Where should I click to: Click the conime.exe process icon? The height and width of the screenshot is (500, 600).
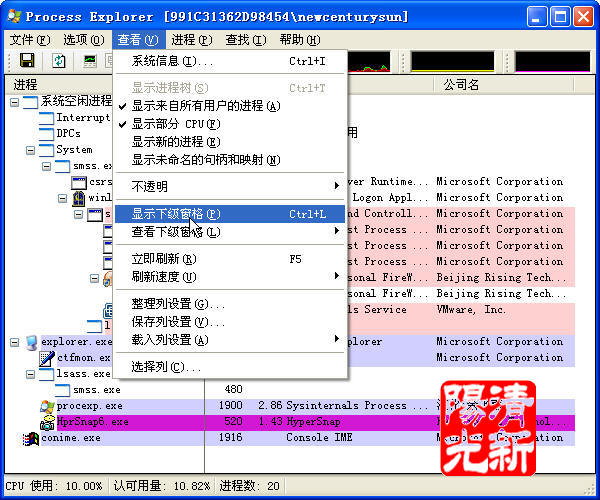click(31, 438)
